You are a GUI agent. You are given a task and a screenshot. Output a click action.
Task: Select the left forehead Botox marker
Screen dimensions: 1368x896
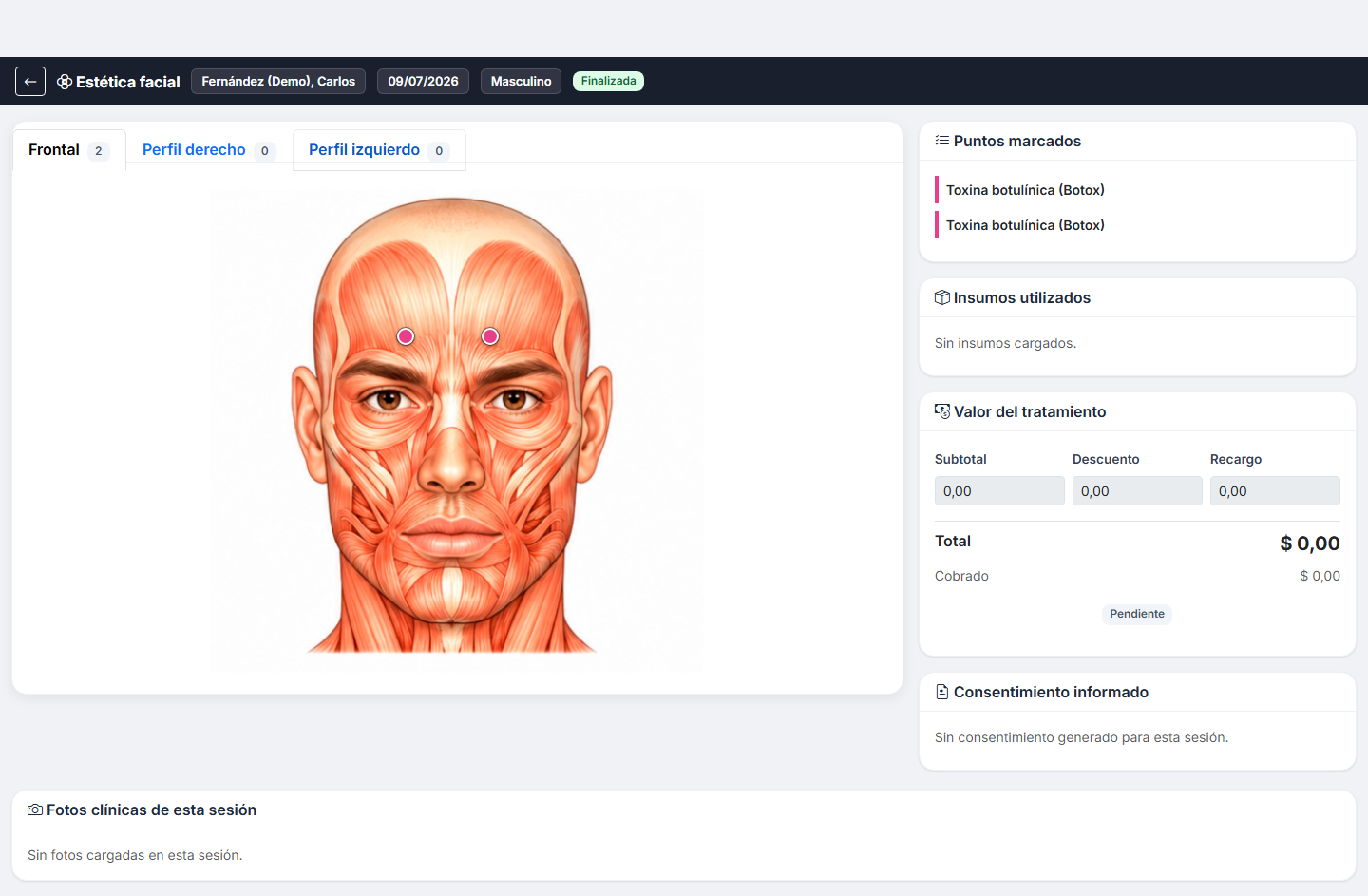406,336
